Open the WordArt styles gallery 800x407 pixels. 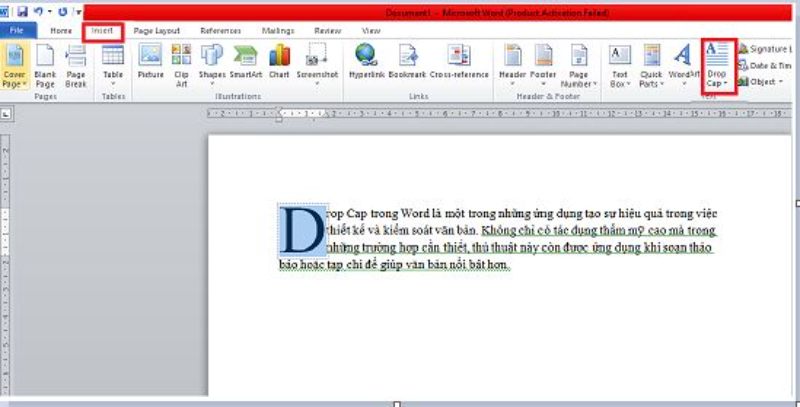(684, 66)
